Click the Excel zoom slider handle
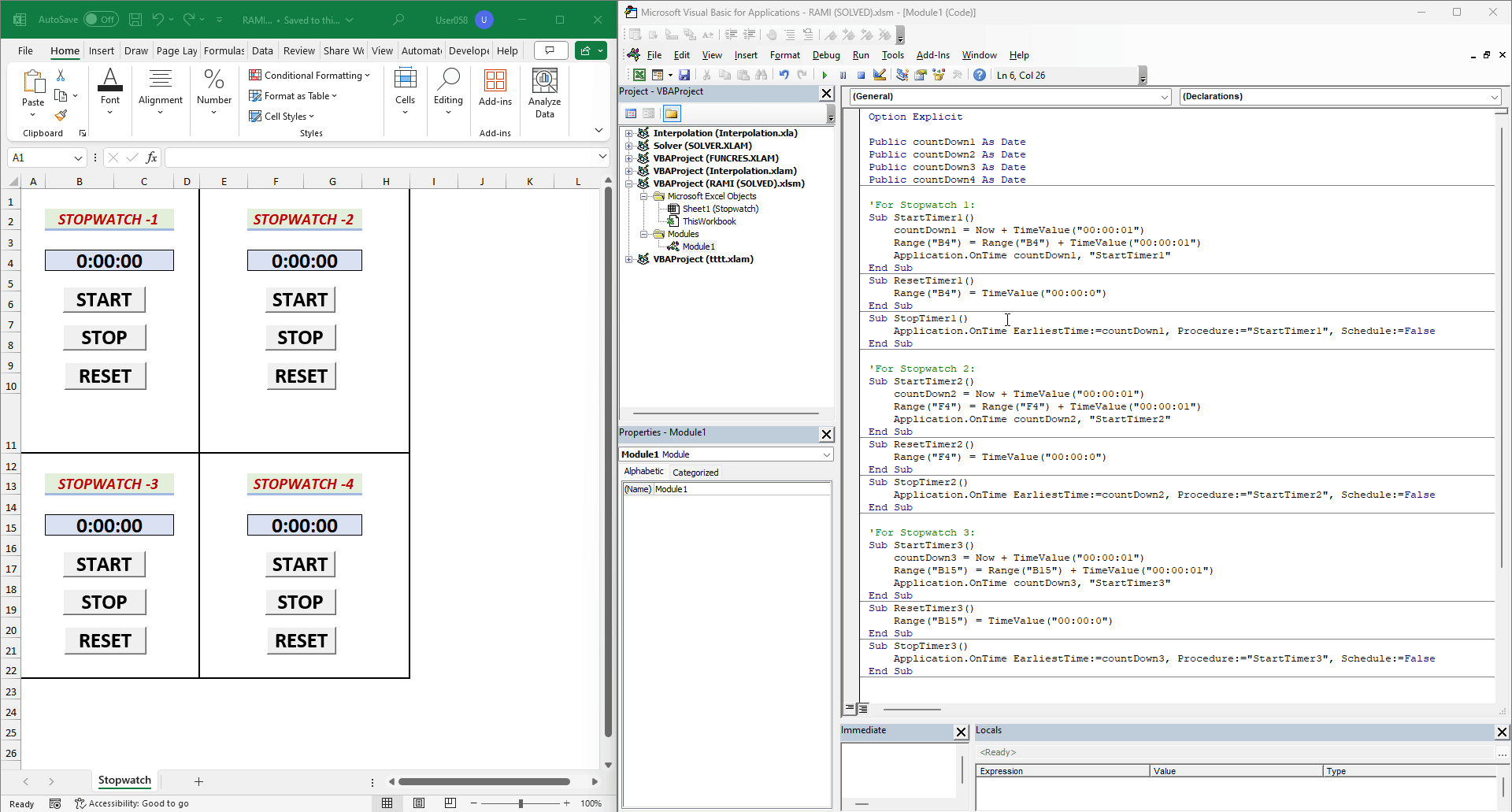The width and height of the screenshot is (1512, 812). [x=521, y=803]
